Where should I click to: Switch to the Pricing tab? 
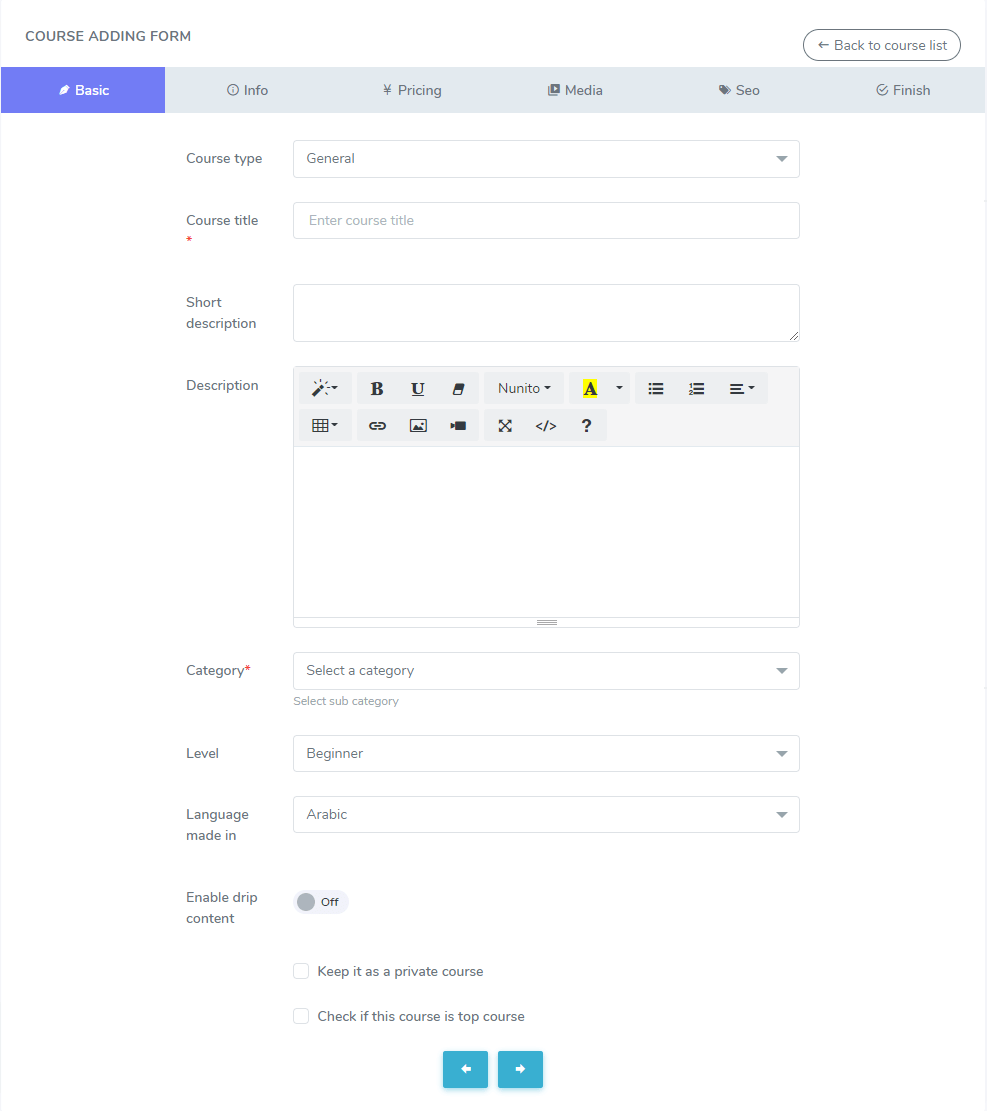411,90
